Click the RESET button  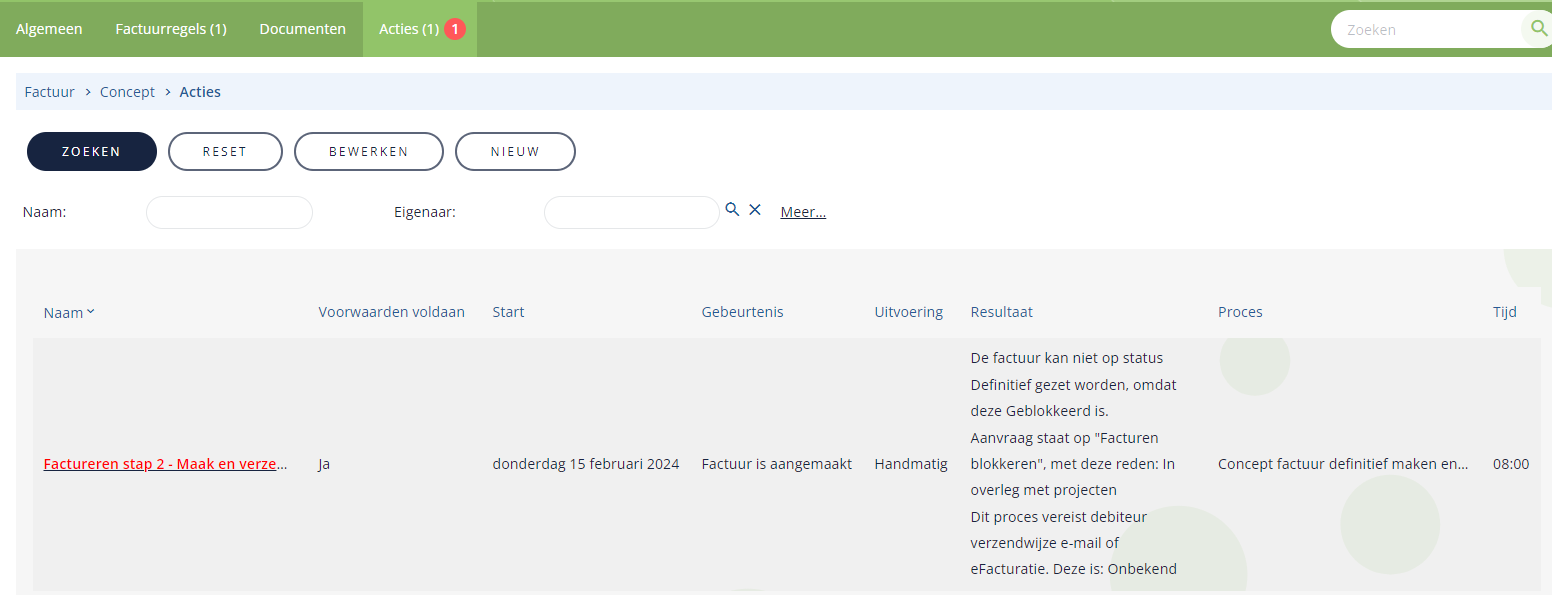point(225,152)
